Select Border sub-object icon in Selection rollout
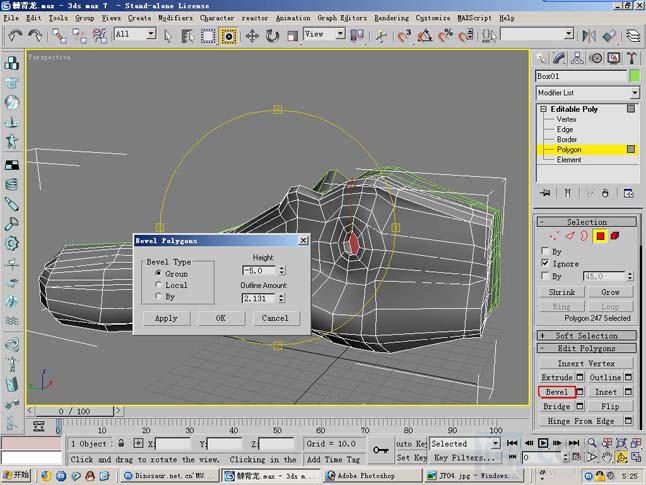Screen dimensions: 646x485 [x=584, y=236]
